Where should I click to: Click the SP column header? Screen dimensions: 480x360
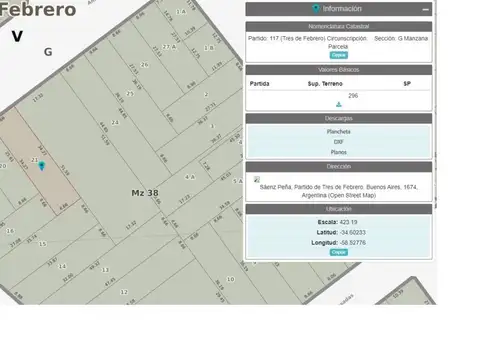[x=407, y=84]
